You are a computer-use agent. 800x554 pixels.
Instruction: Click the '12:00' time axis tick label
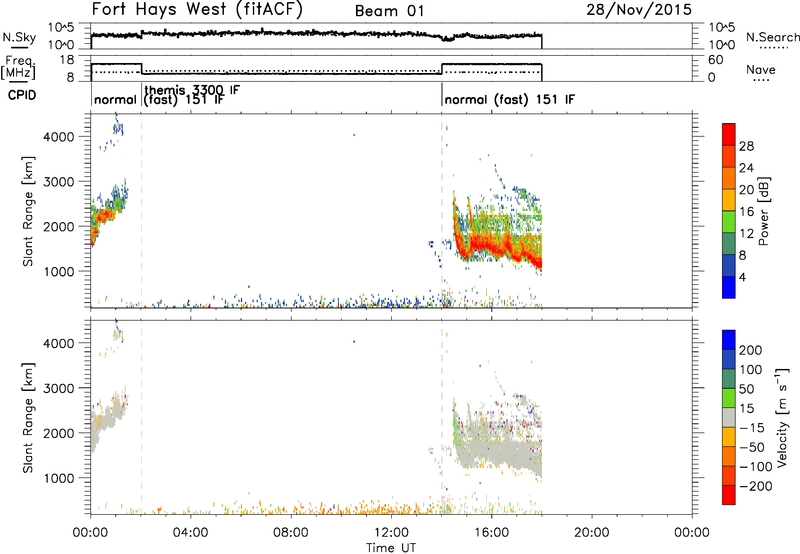tap(391, 533)
